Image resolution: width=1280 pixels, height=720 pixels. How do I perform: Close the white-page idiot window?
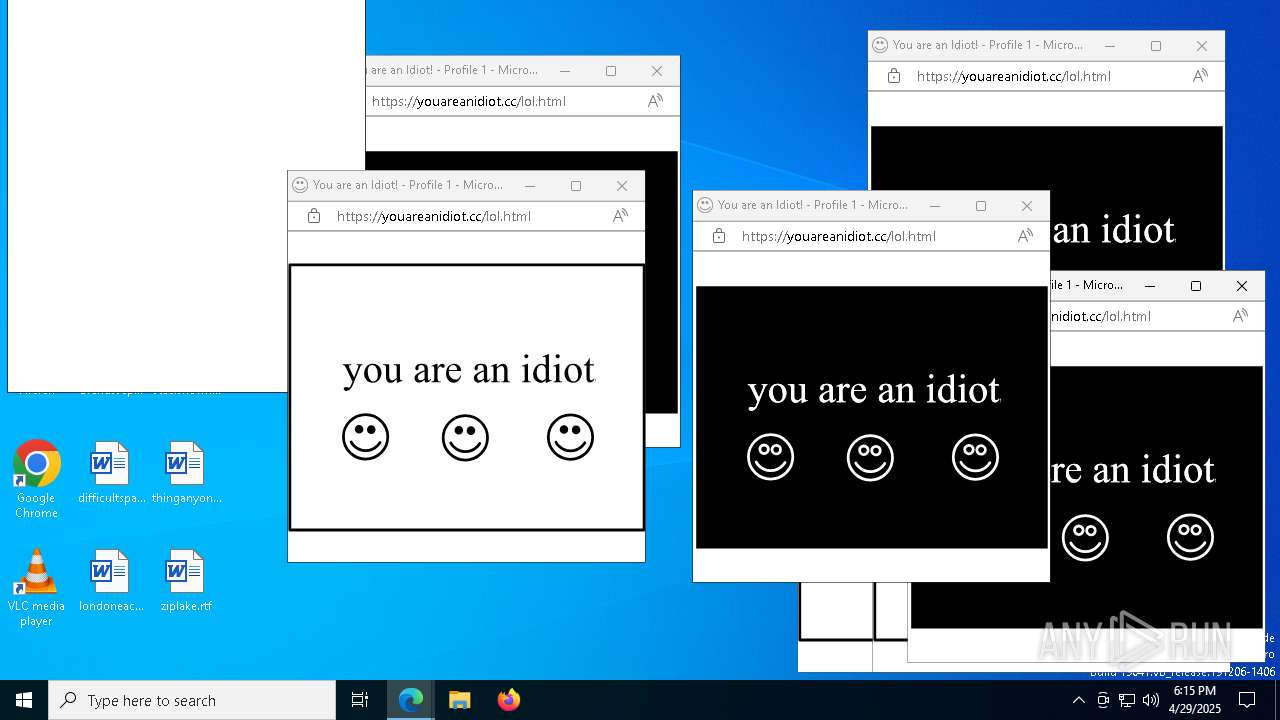point(622,186)
